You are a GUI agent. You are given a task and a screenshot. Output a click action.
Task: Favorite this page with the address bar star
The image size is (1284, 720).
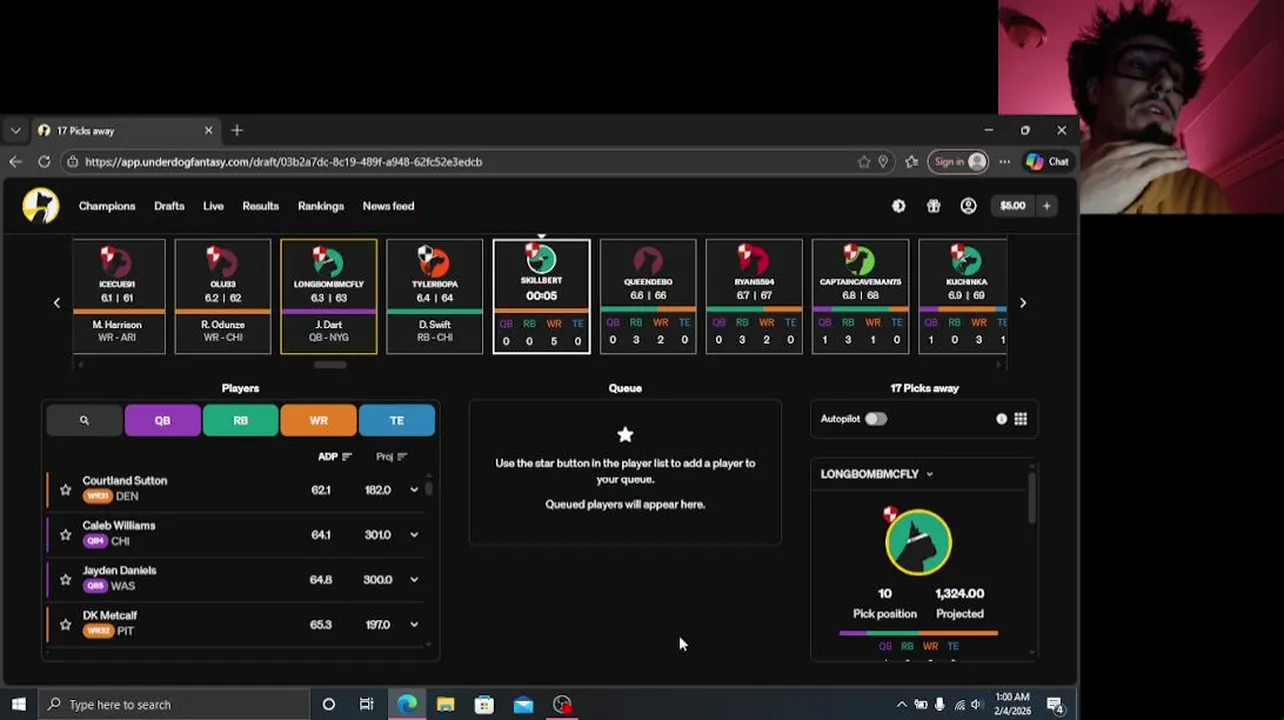click(863, 161)
